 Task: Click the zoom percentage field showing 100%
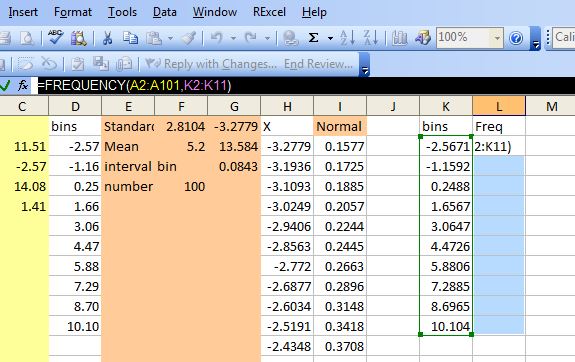[x=464, y=37]
